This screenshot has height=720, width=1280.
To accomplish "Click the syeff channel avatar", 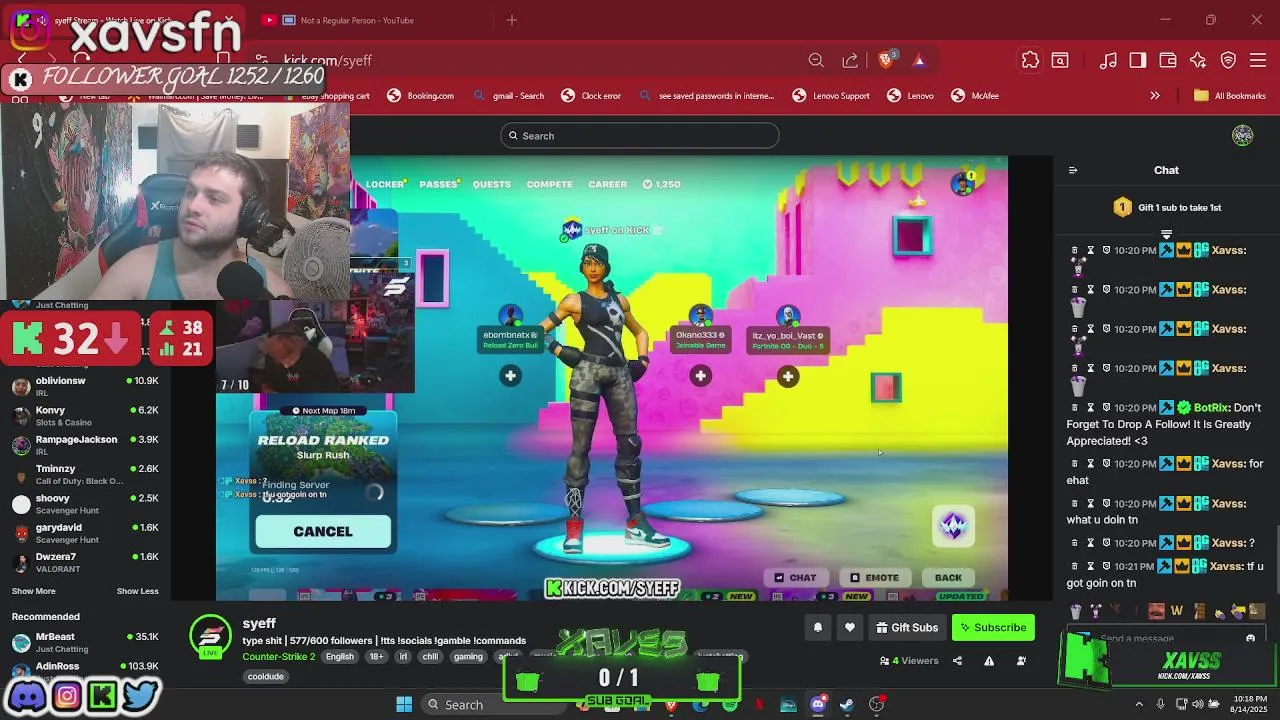I will pos(211,635).
